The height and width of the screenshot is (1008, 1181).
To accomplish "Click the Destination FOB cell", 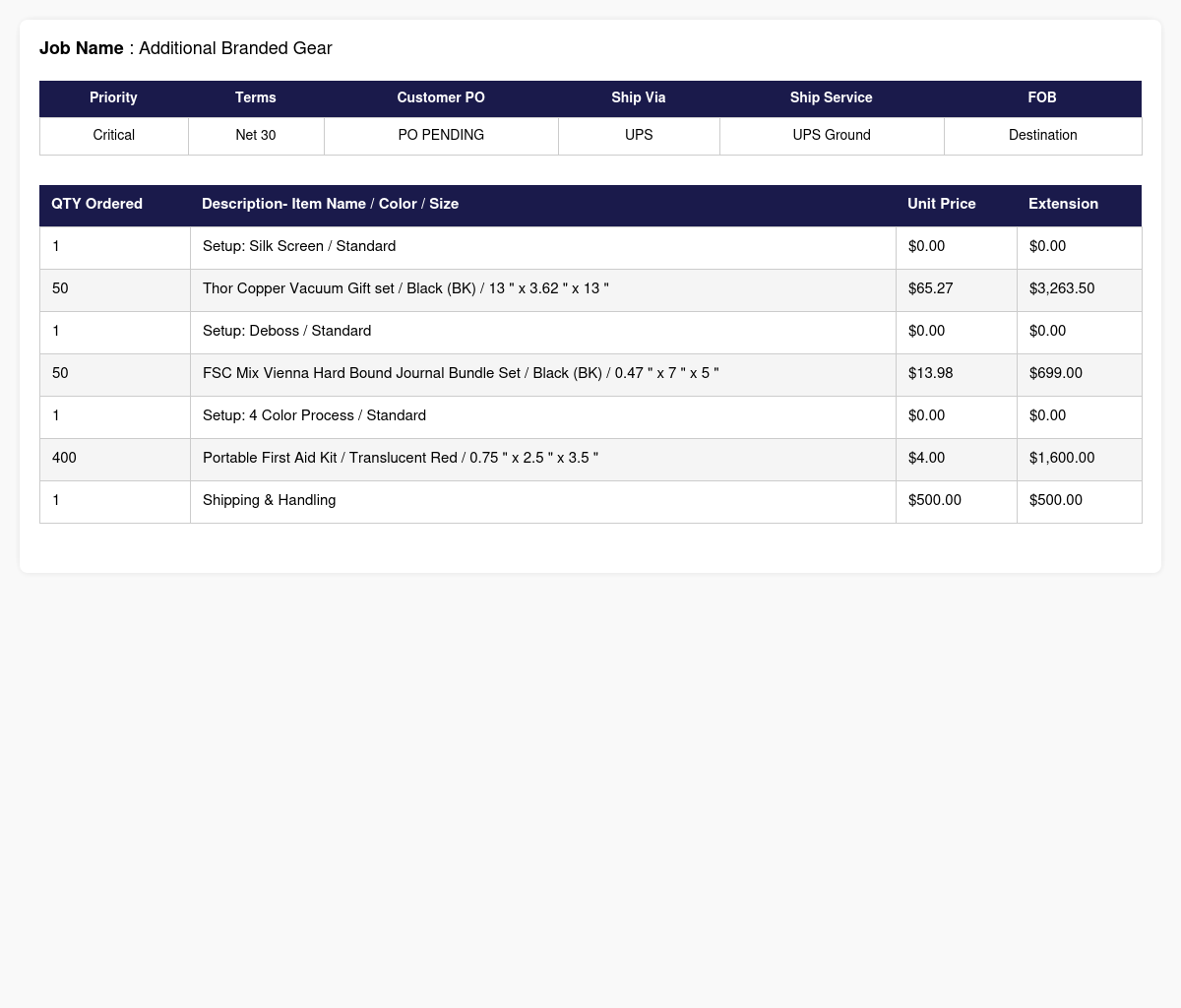I will 1043,136.
